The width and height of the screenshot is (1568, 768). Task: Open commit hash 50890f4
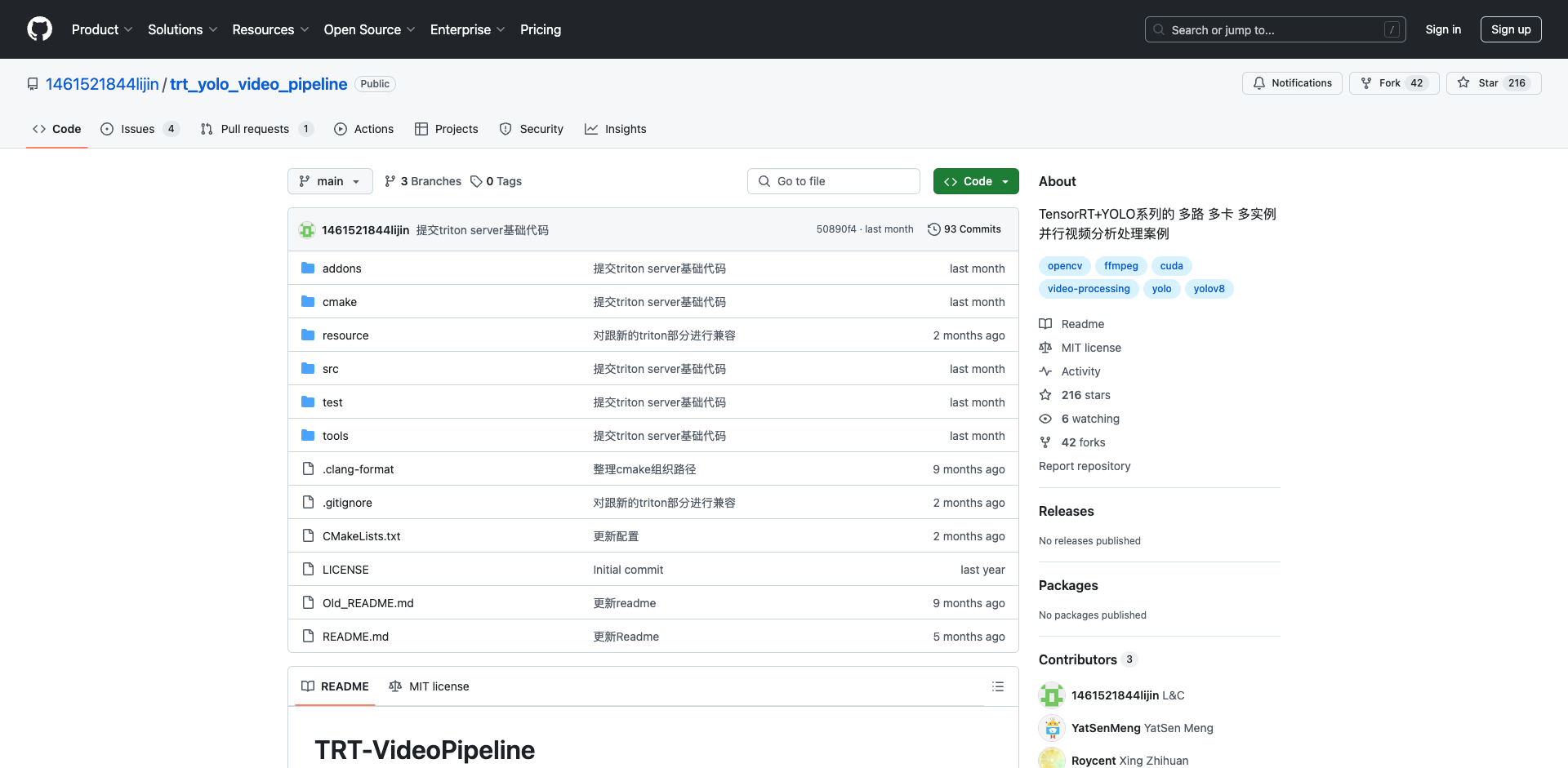pyautogui.click(x=836, y=229)
